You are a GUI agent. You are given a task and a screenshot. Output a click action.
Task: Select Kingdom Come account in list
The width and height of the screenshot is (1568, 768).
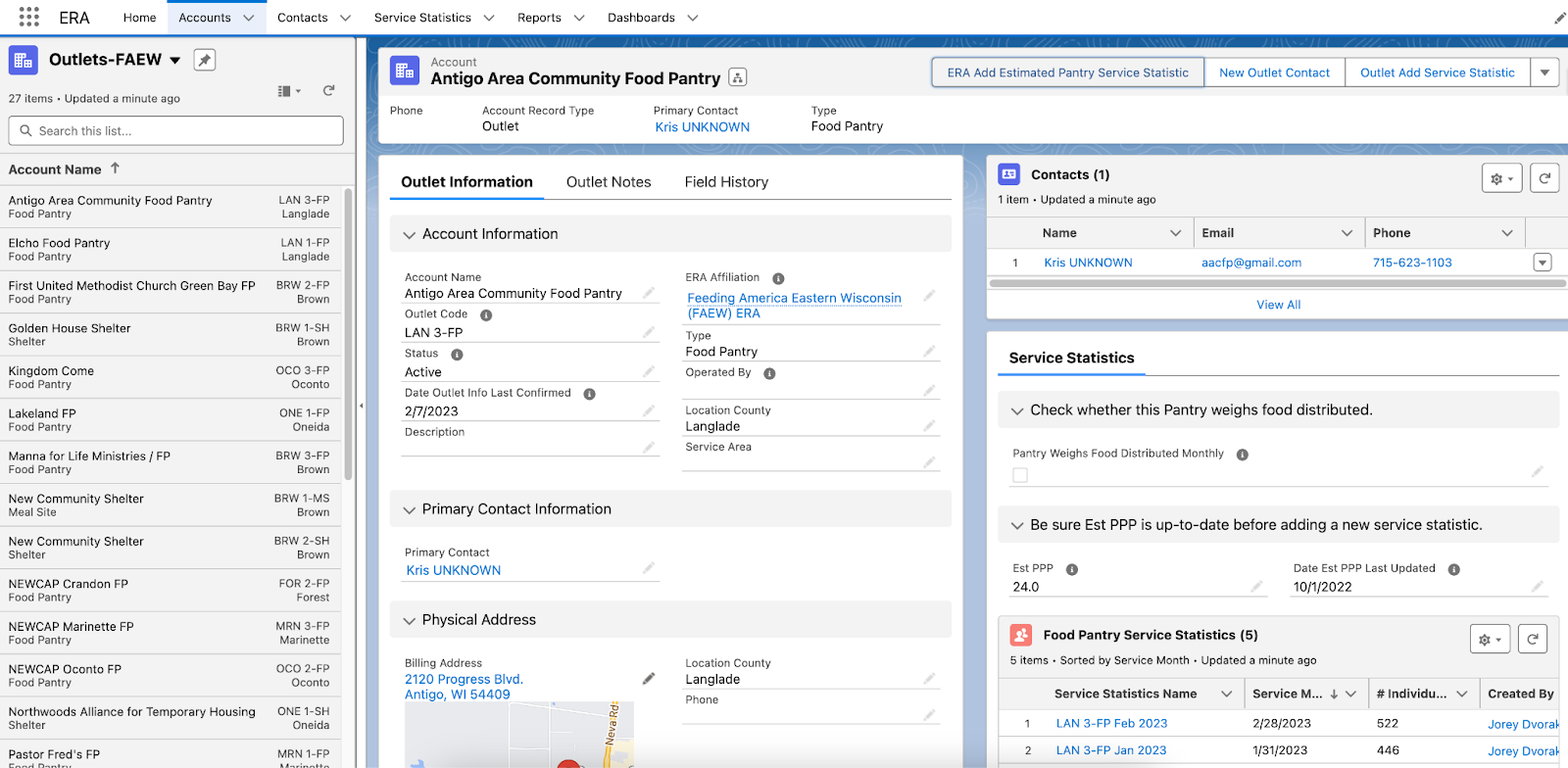(x=51, y=371)
